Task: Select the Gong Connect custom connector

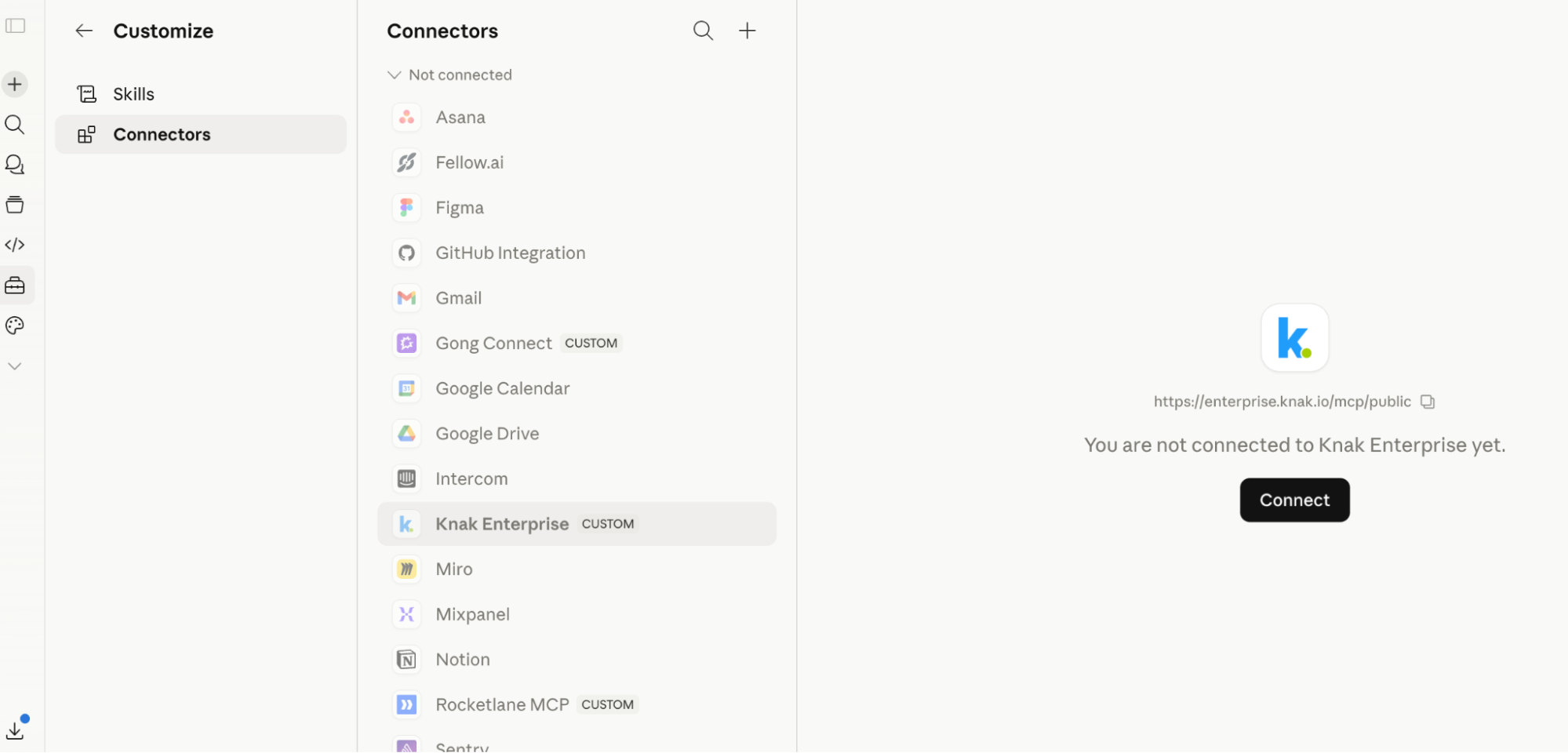Action: pyautogui.click(x=577, y=344)
